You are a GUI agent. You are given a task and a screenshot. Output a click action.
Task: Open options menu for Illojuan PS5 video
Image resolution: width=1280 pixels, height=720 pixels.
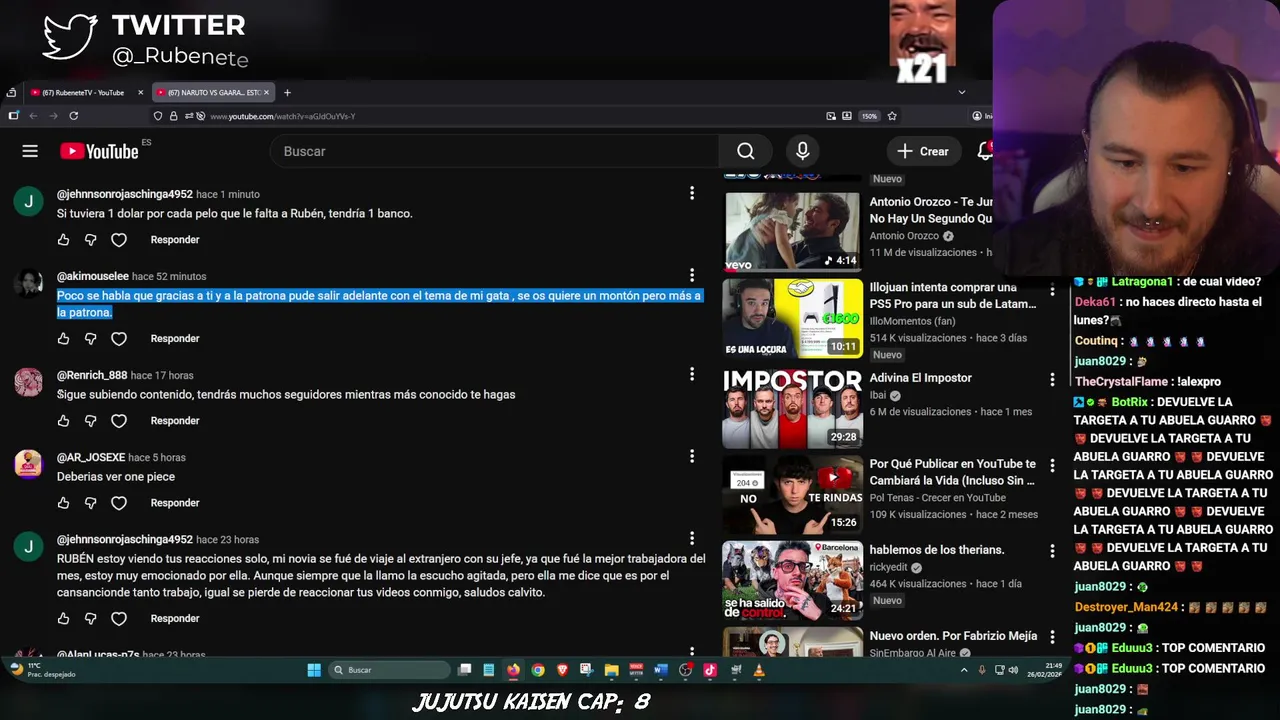[x=1052, y=290]
